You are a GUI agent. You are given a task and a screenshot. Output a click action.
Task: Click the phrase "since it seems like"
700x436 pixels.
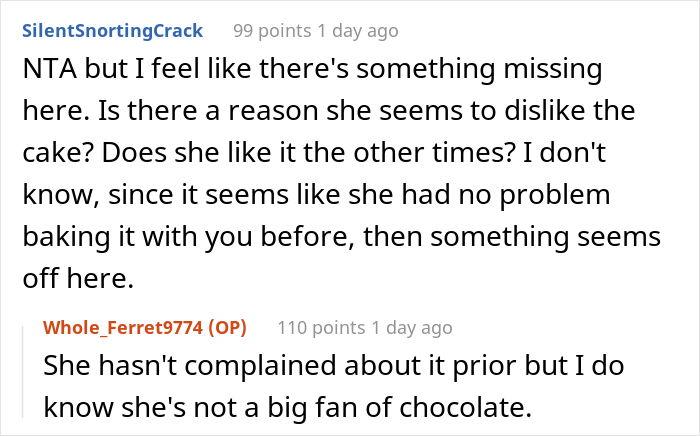pyautogui.click(x=225, y=195)
